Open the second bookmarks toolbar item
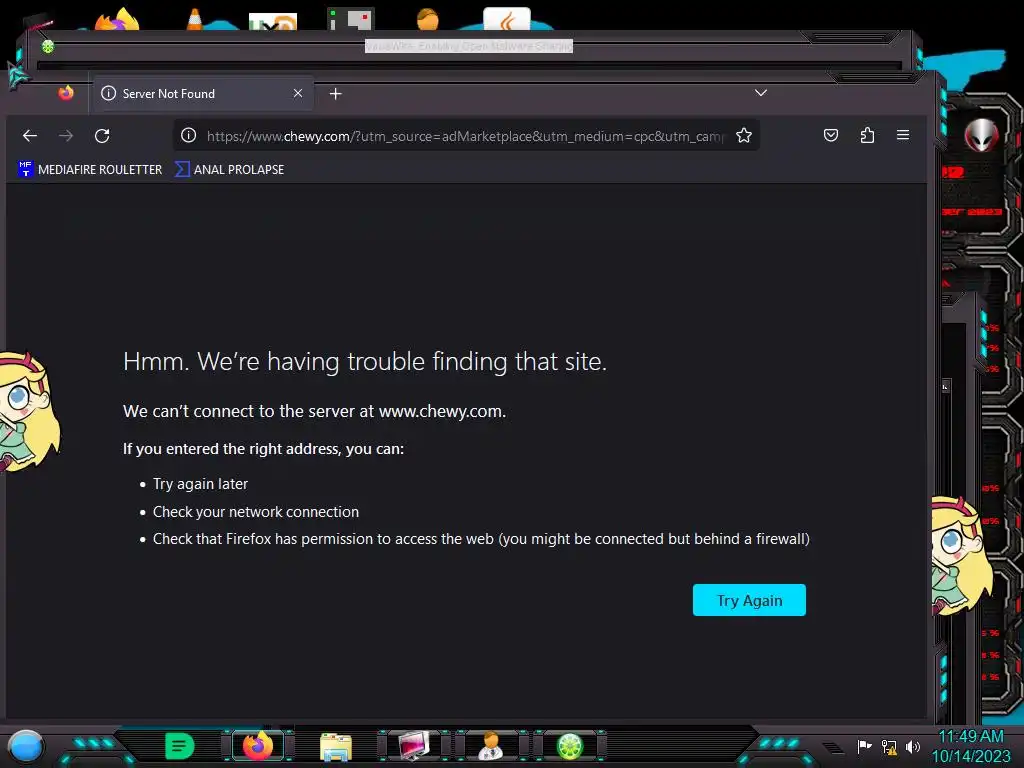Image resolution: width=1024 pixels, height=768 pixels. 230,169
